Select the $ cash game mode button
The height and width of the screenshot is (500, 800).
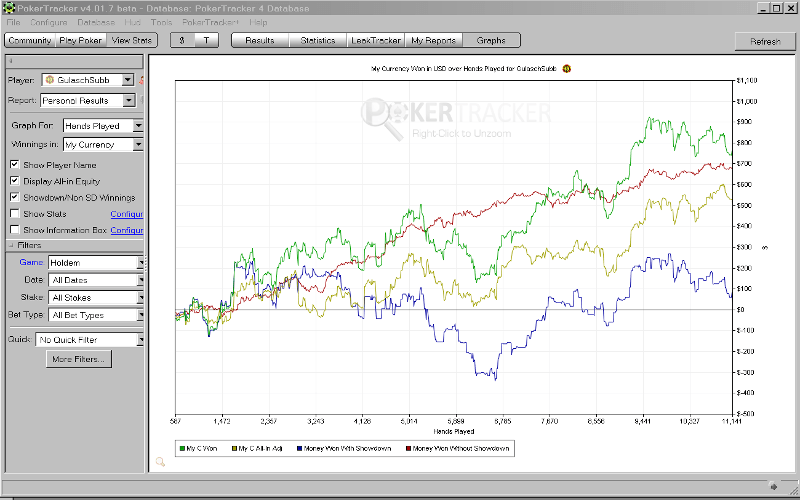180,41
